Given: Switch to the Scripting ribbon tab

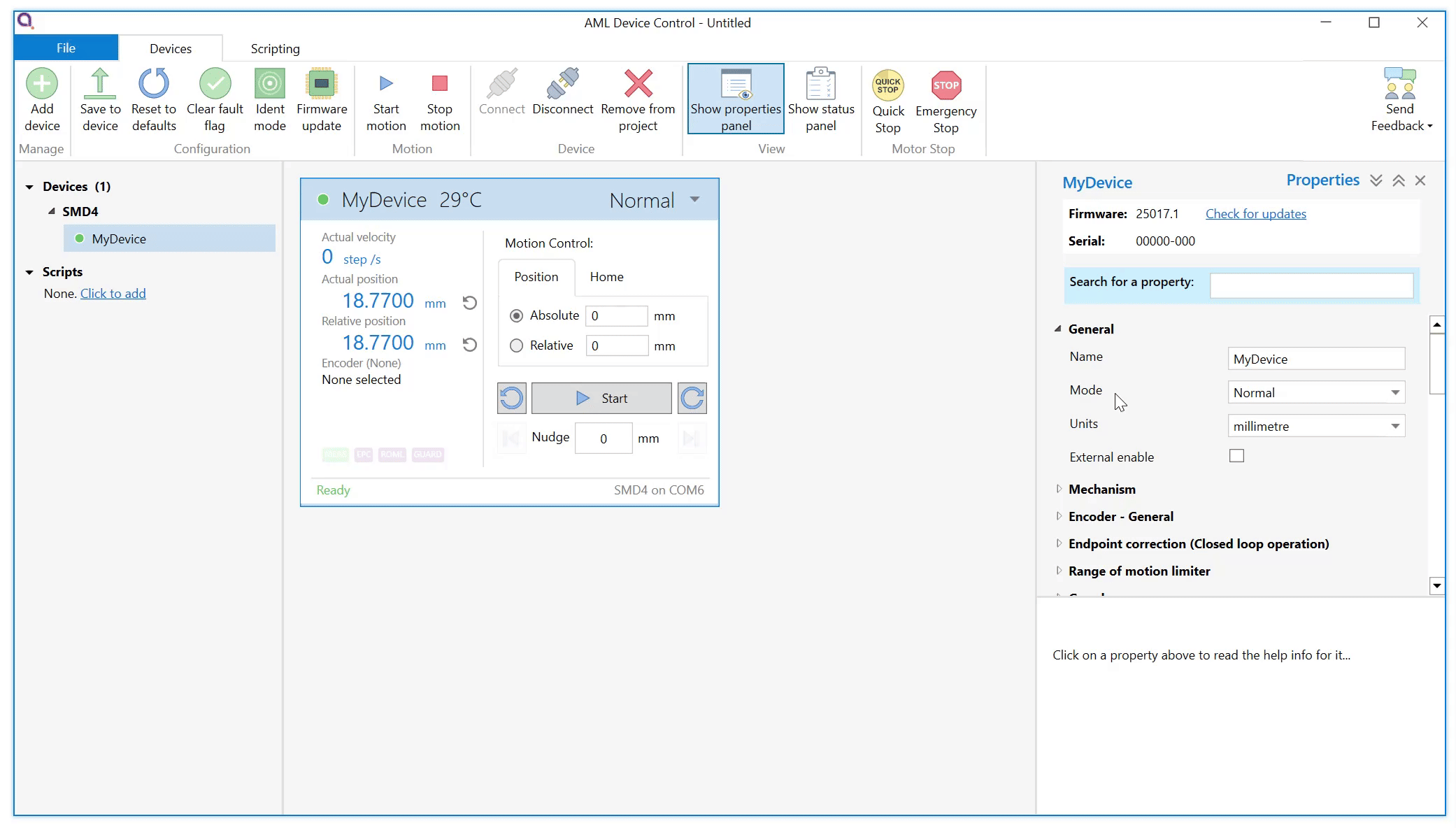Looking at the screenshot, I should 275,48.
